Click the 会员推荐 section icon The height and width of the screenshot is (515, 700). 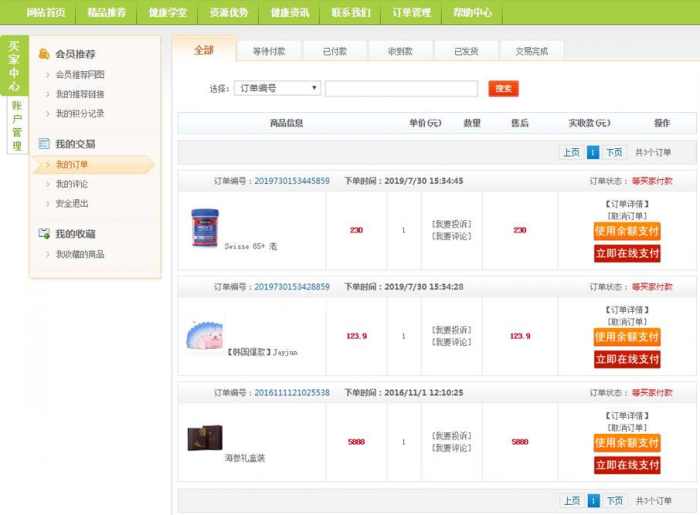(44, 54)
